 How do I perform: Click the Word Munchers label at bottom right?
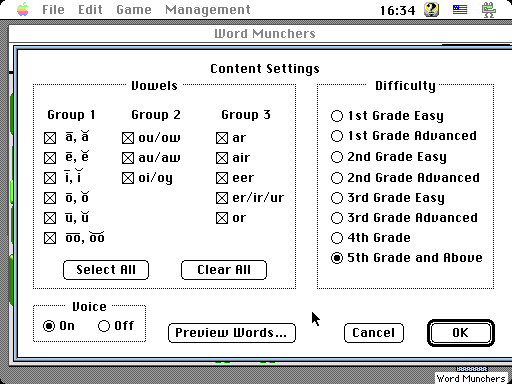click(x=471, y=378)
